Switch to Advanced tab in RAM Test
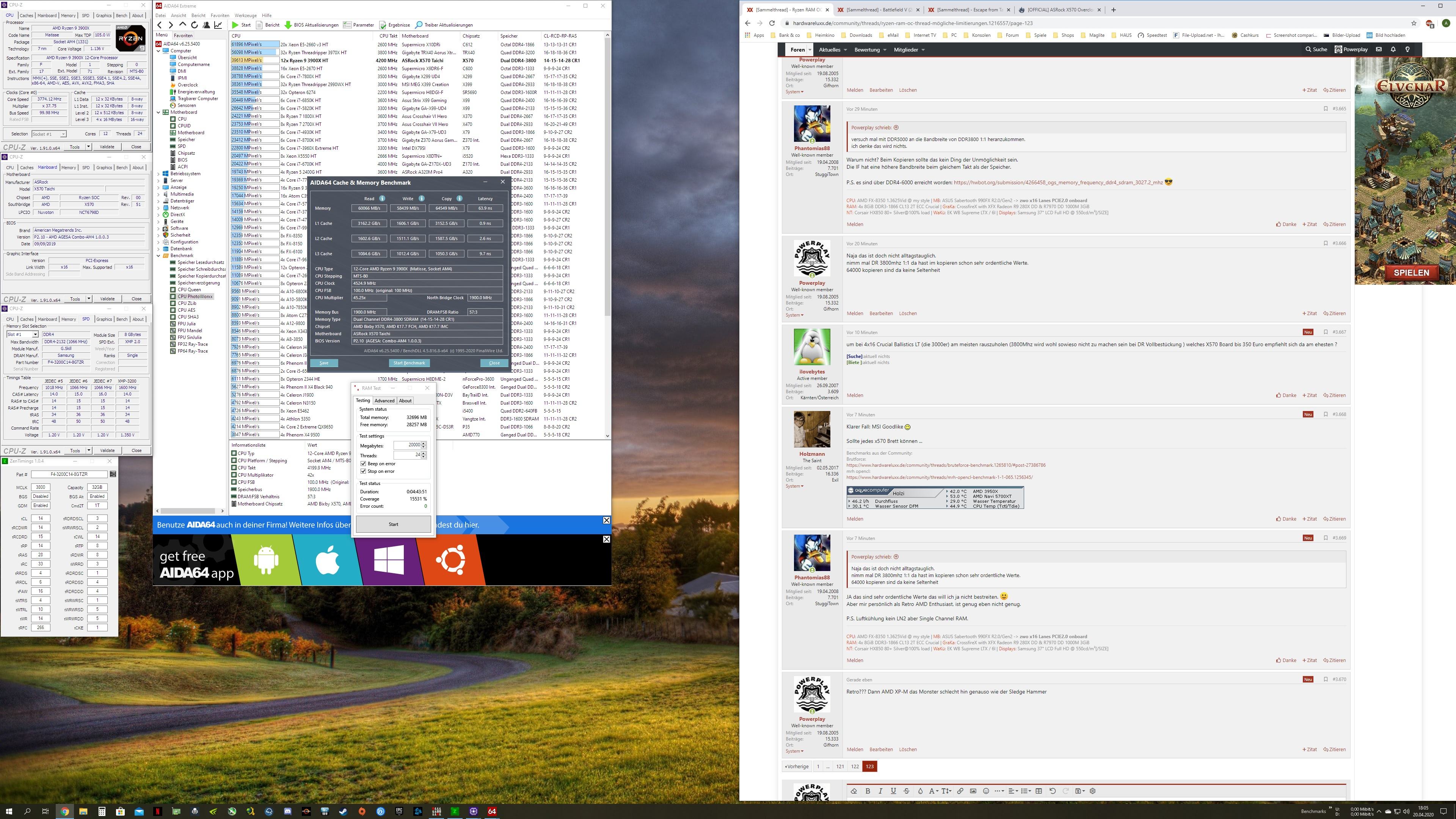The width and height of the screenshot is (1456, 819). pyautogui.click(x=384, y=401)
